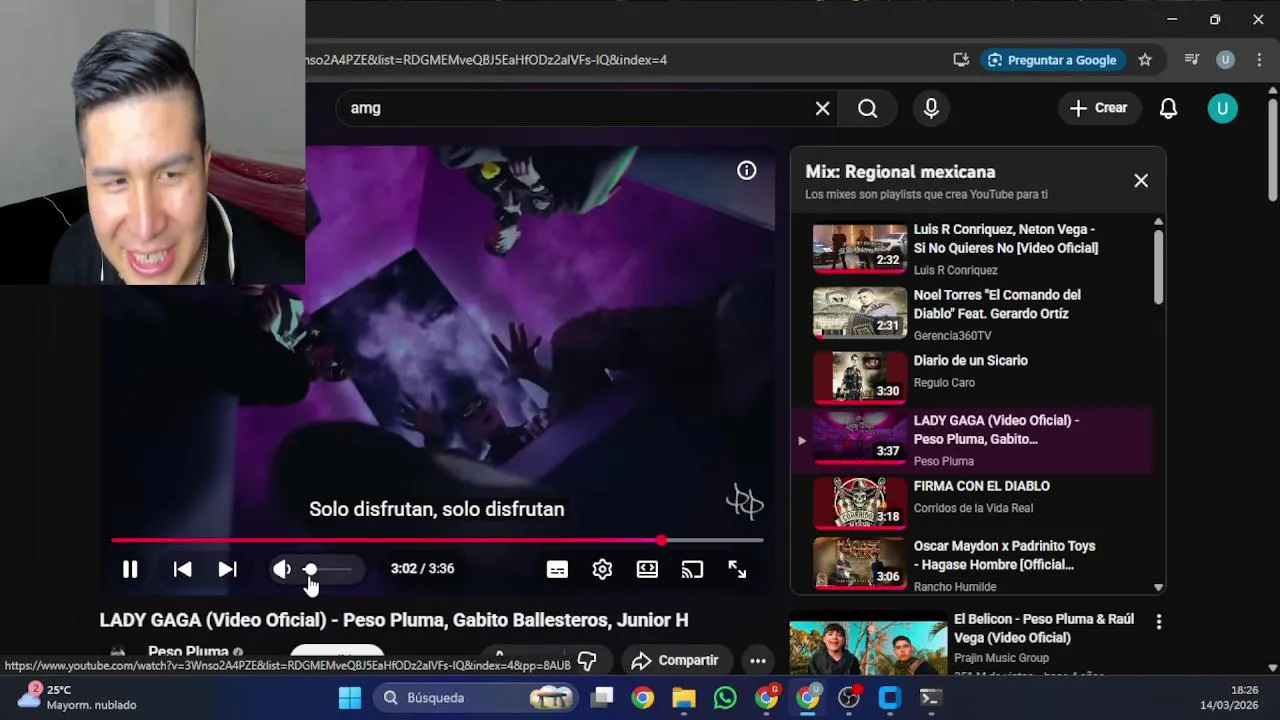Click Preguntar a Google in the address bar
Image resolution: width=1280 pixels, height=720 pixels.
coord(1052,60)
